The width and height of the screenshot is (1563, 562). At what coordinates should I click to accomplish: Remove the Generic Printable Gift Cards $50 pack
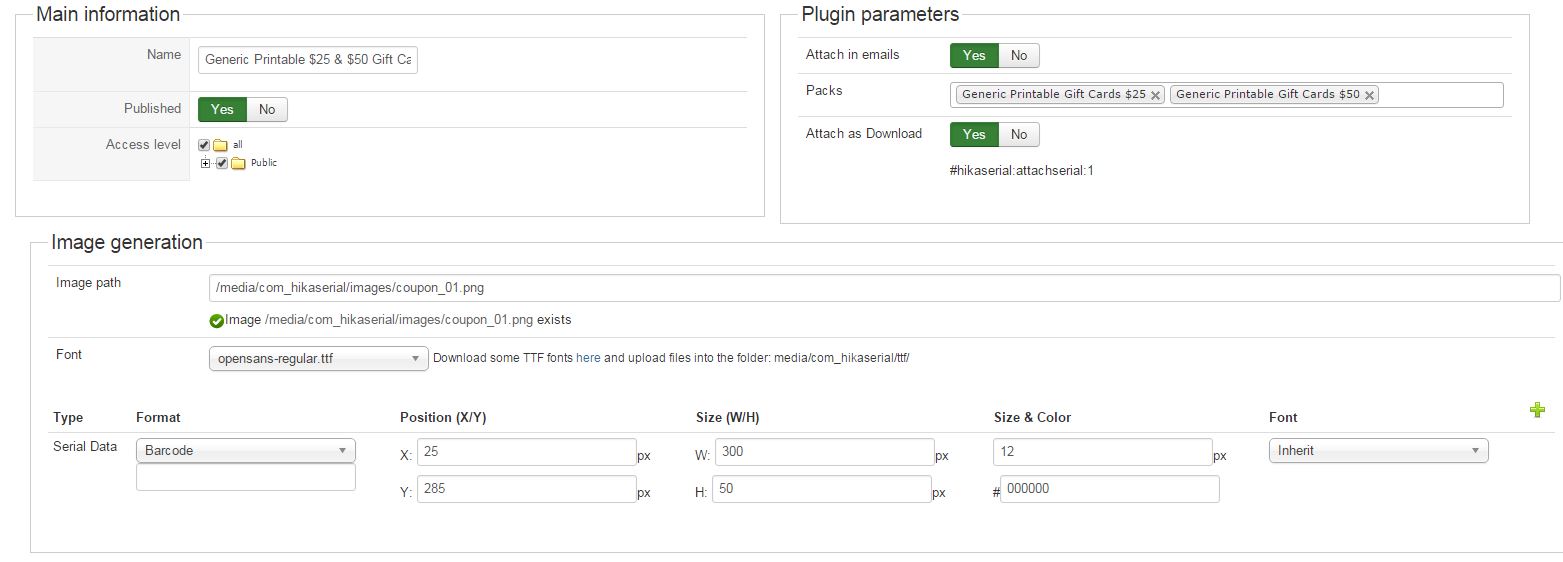pyautogui.click(x=1369, y=95)
